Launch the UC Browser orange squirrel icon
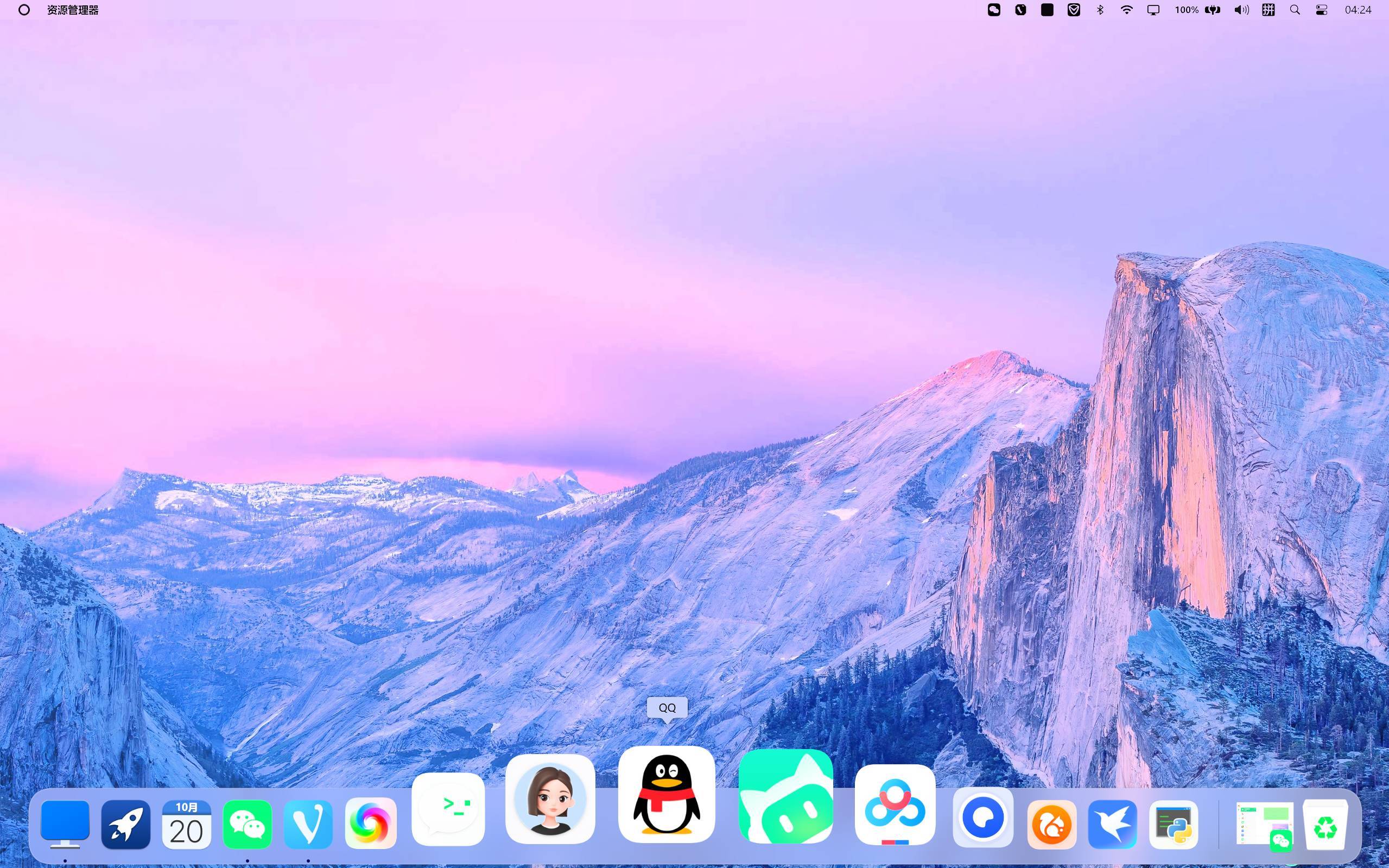 click(x=1051, y=825)
